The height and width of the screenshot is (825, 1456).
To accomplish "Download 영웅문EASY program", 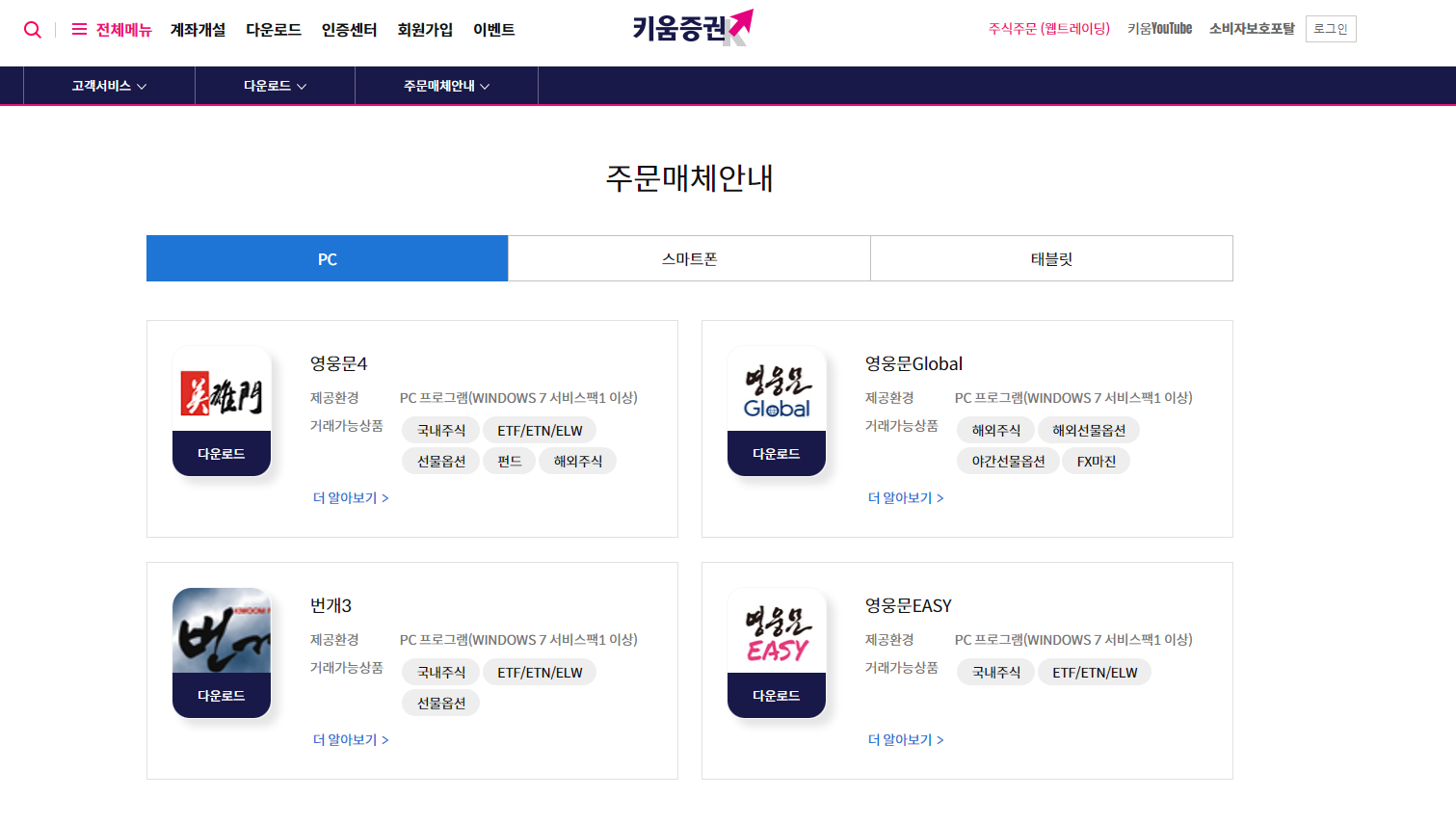I will (x=777, y=696).
